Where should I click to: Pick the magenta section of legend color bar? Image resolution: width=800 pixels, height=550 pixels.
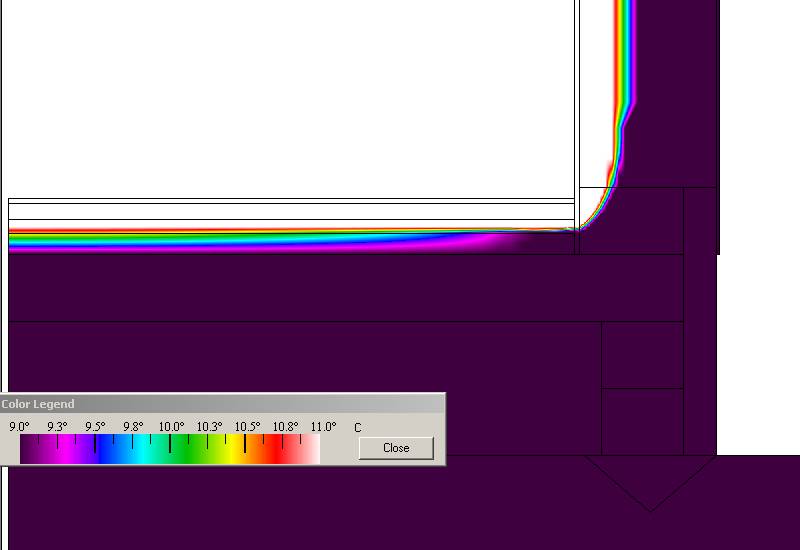click(65, 450)
